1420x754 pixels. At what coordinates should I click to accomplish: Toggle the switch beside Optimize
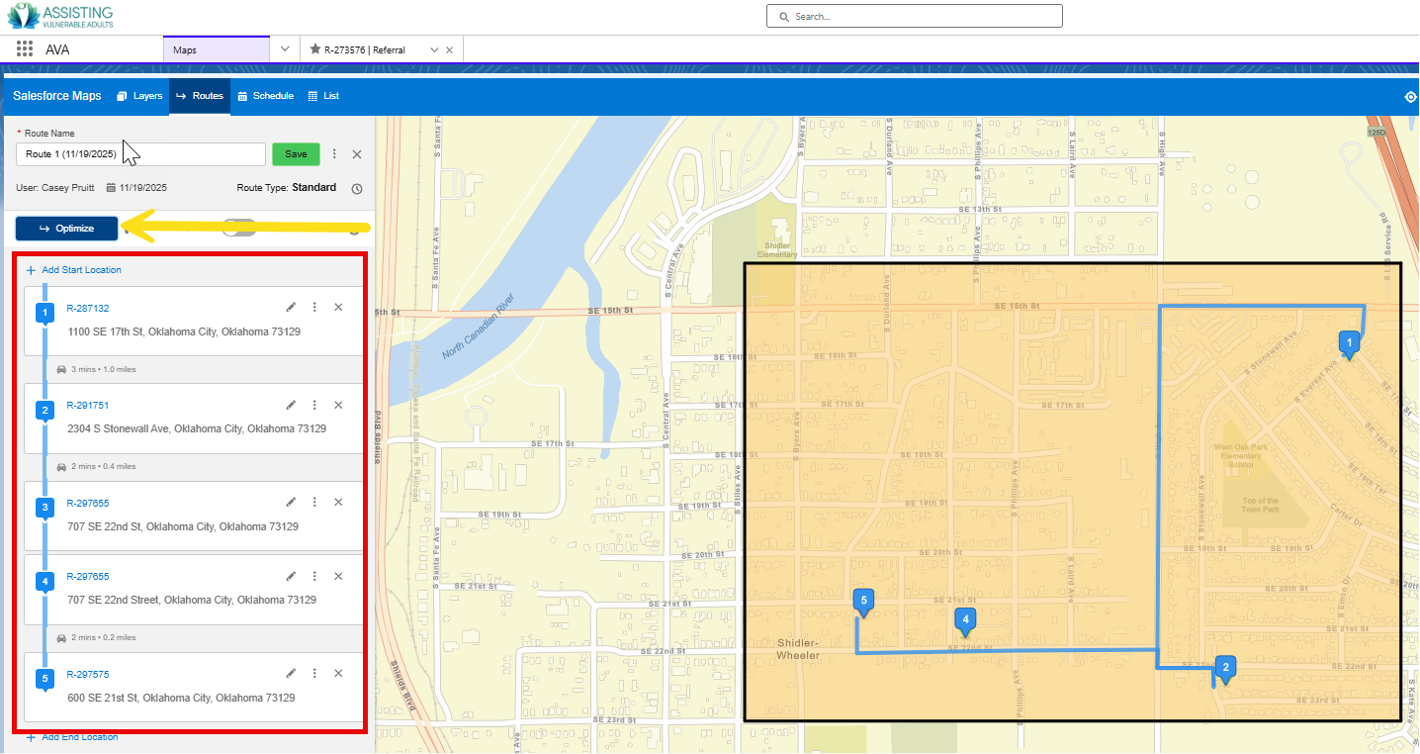tap(240, 228)
